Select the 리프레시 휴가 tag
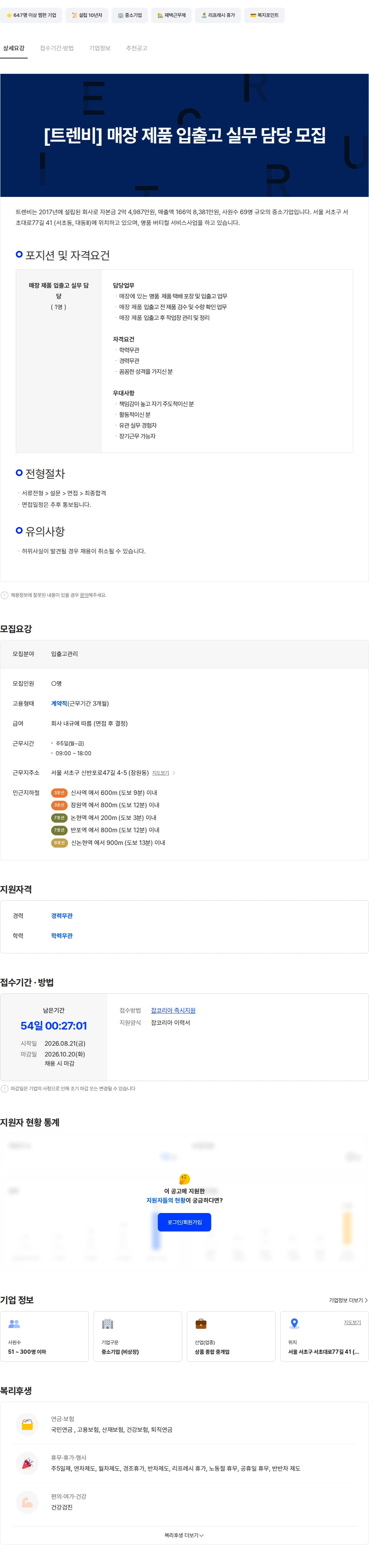369x1568 pixels. tap(218, 15)
